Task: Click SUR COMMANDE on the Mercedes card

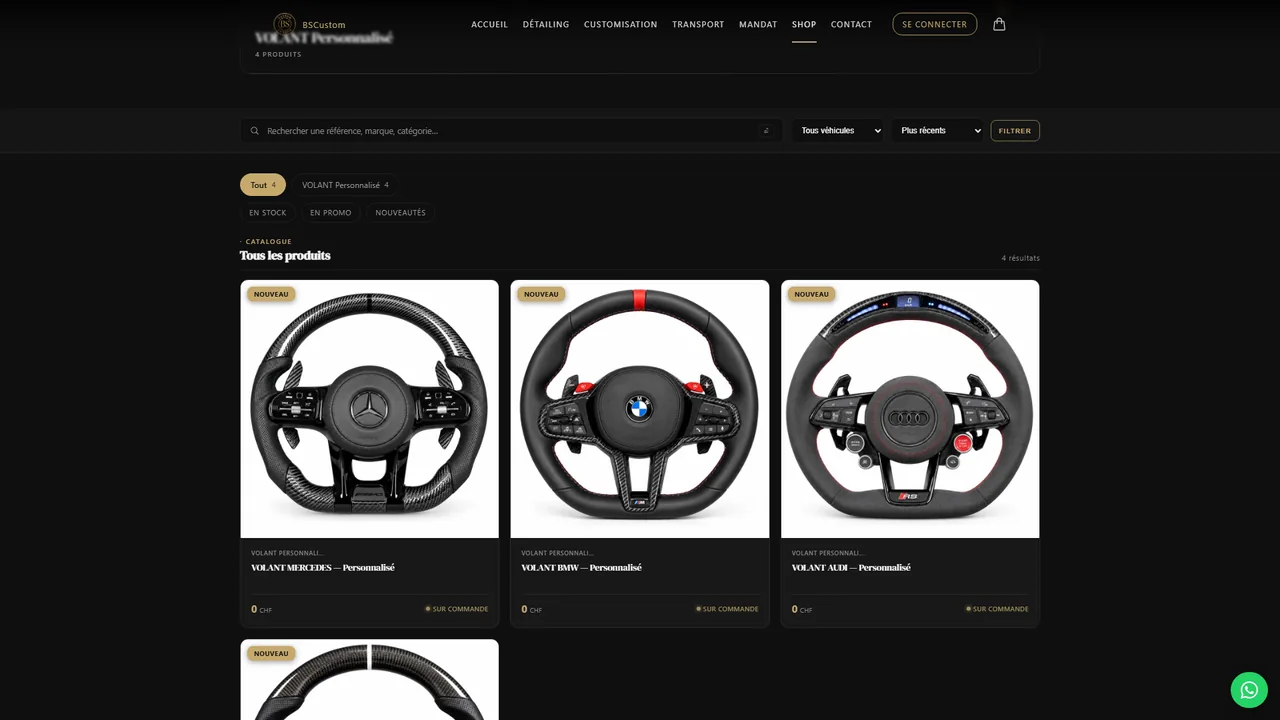Action: 457,609
